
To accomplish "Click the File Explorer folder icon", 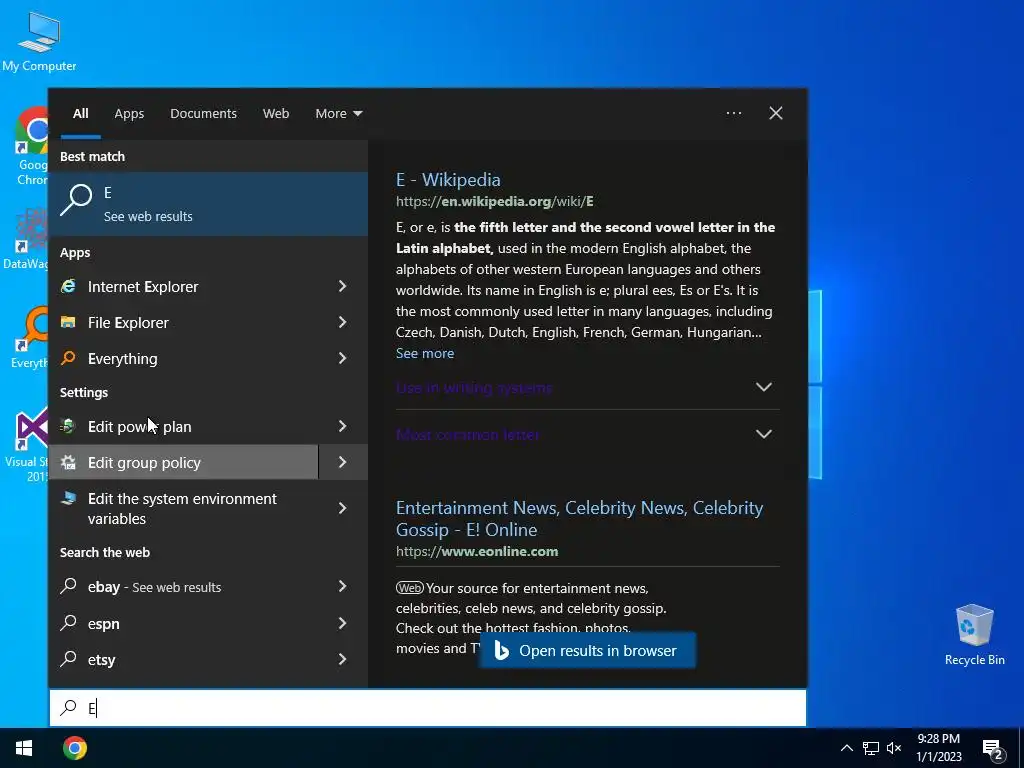I will click(68, 322).
